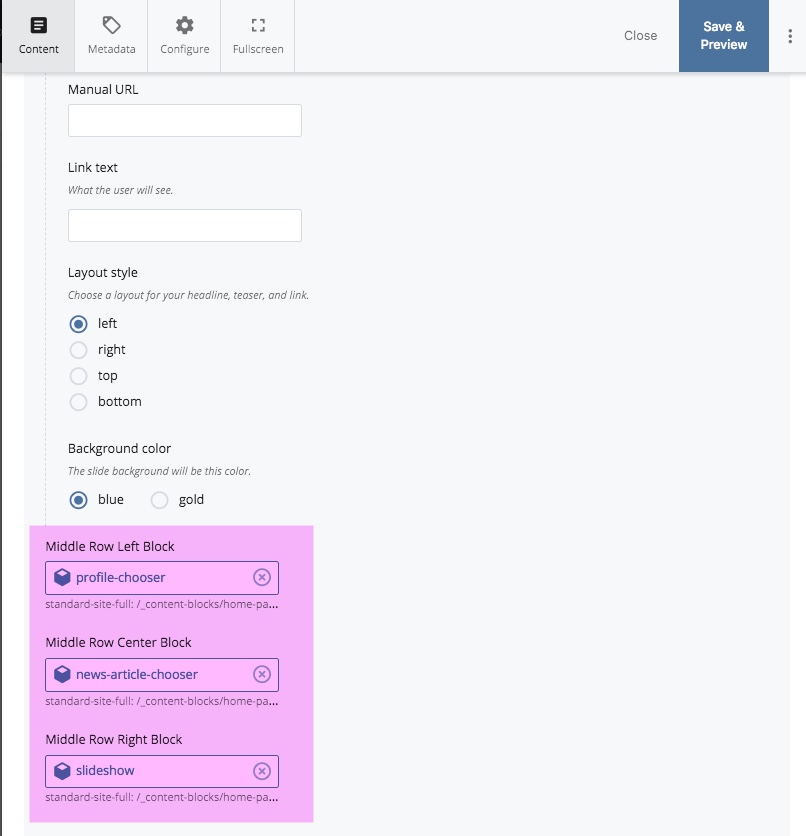Click the 'Manual URL' label
The width and height of the screenshot is (806, 836).
103,90
